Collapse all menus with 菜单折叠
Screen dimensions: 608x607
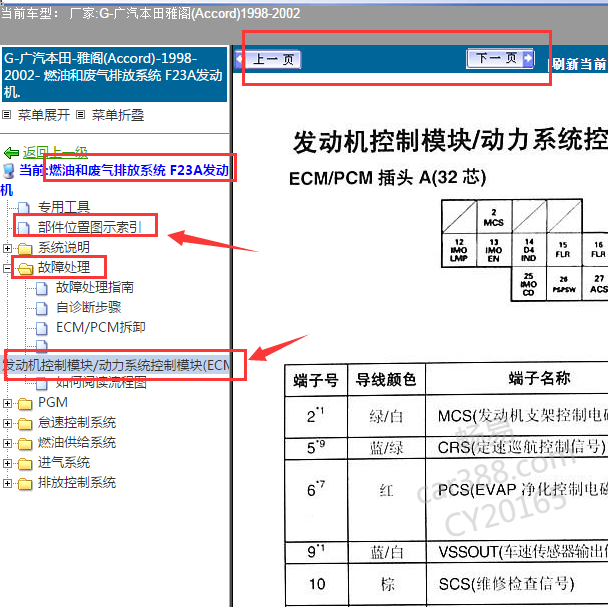(x=118, y=115)
